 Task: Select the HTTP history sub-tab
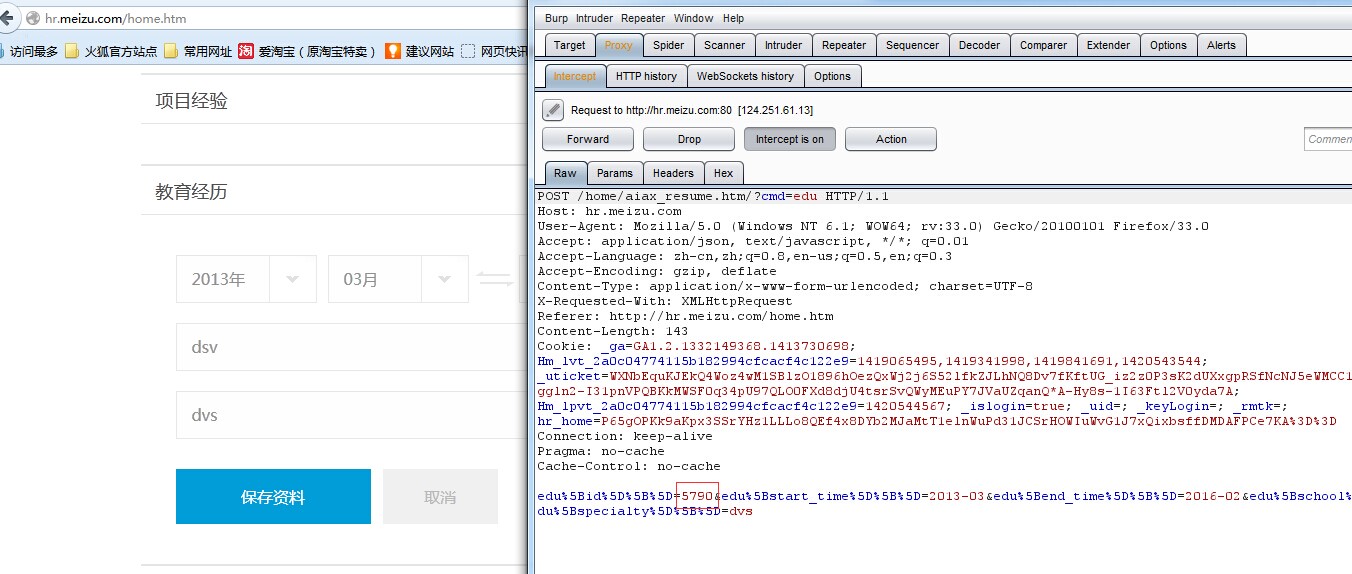[646, 76]
